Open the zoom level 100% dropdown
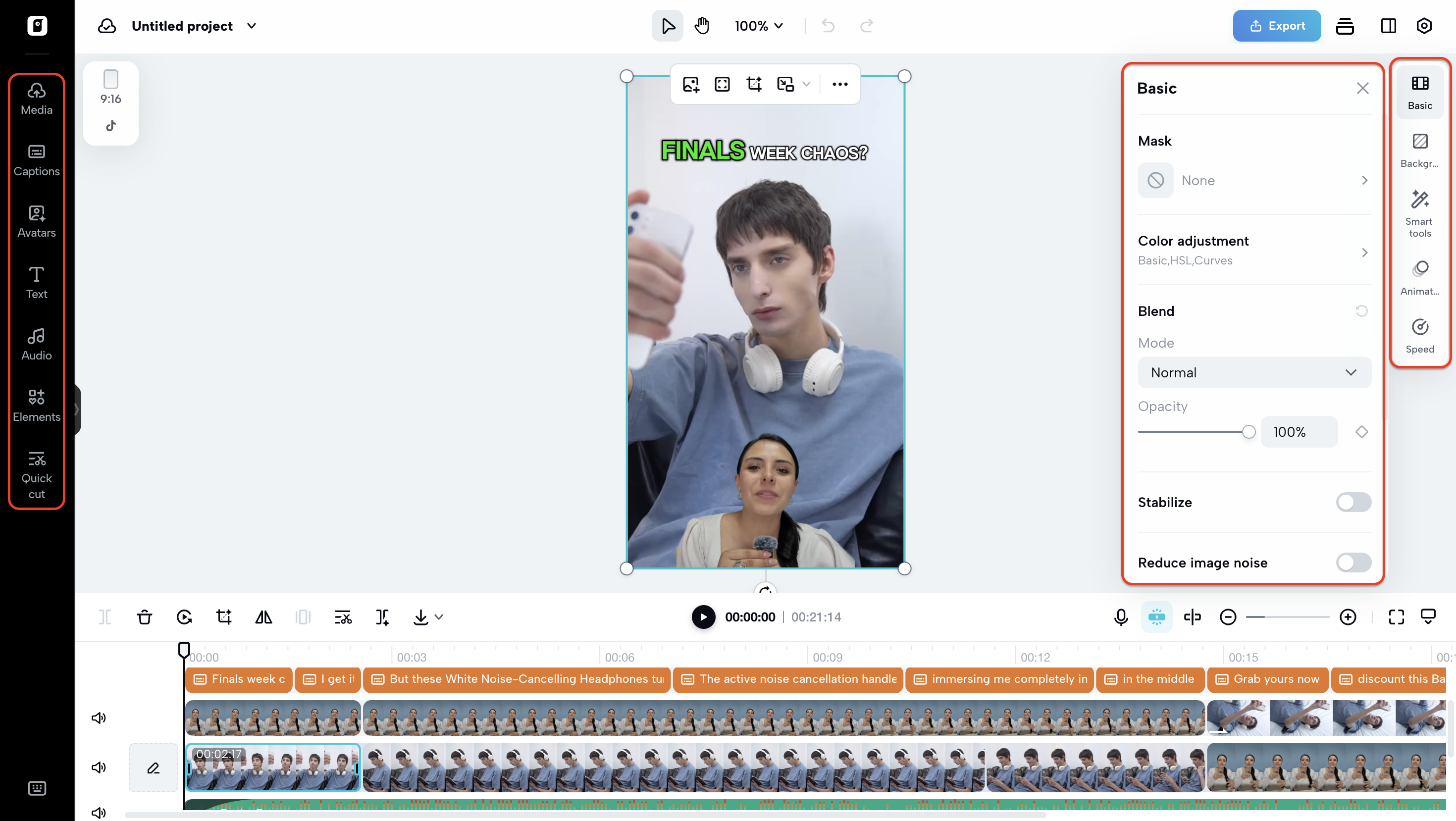The height and width of the screenshot is (821, 1456). click(x=759, y=25)
